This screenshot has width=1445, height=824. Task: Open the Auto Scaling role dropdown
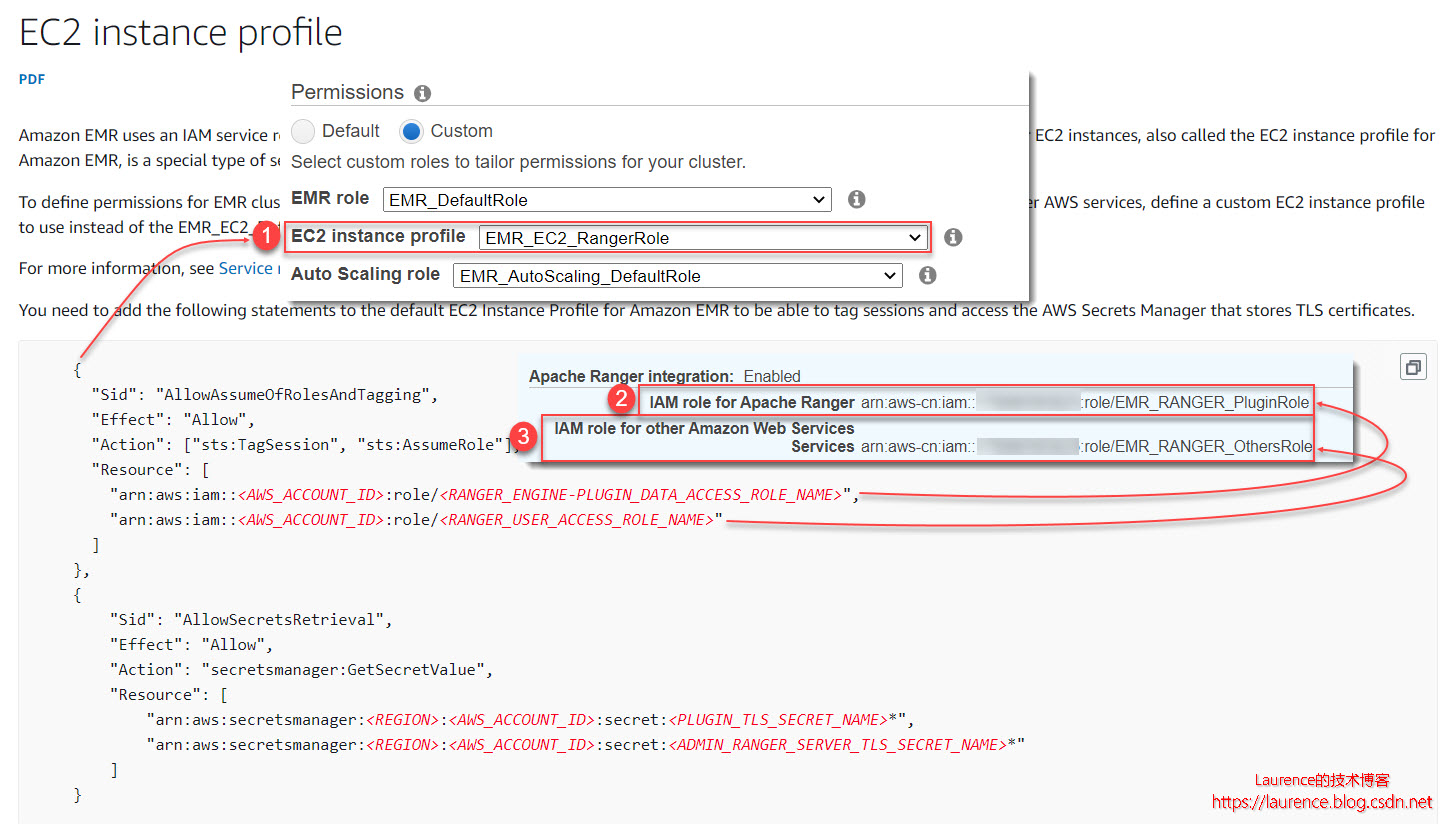click(x=678, y=275)
